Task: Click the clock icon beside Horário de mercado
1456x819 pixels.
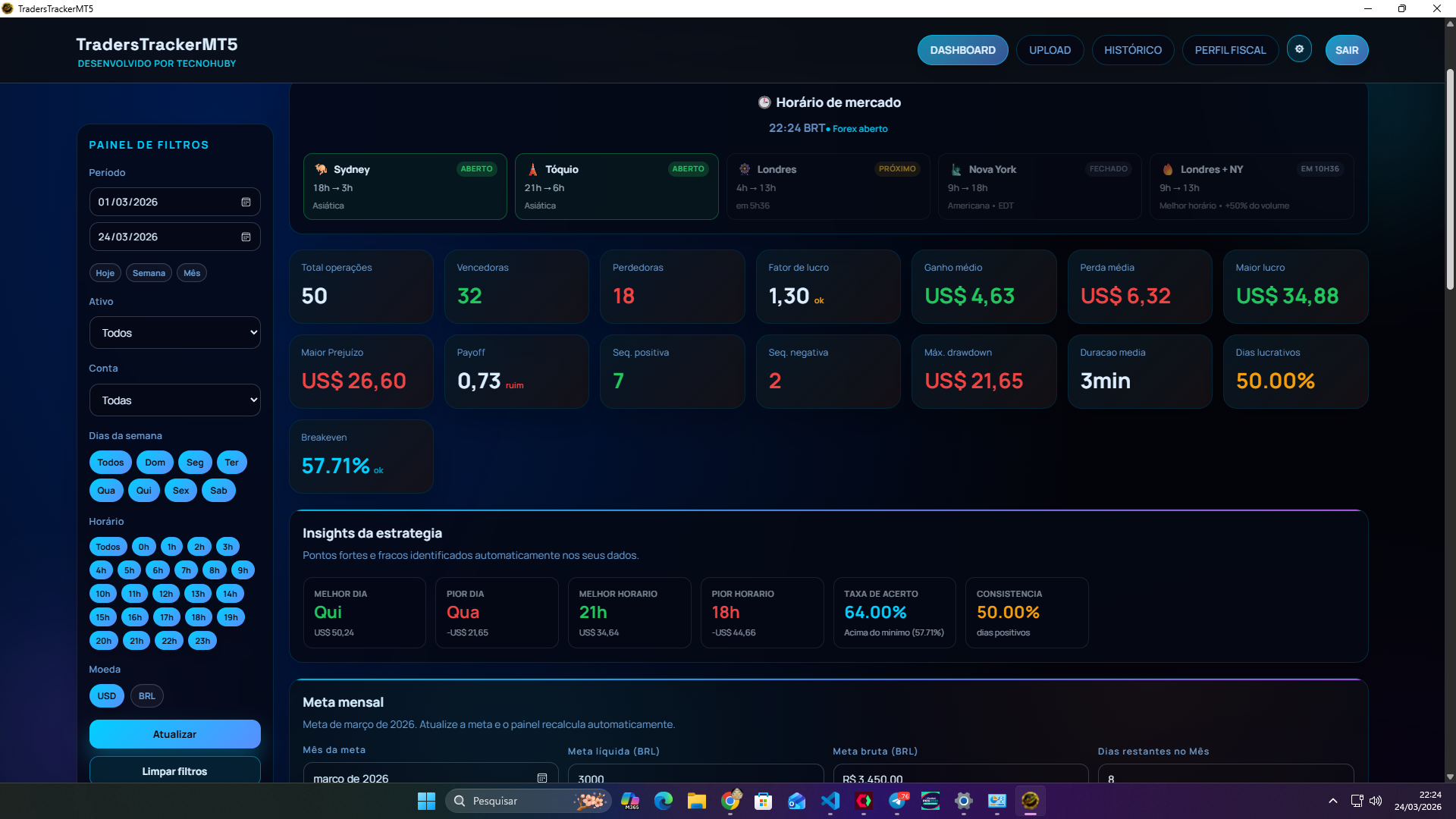Action: [764, 102]
